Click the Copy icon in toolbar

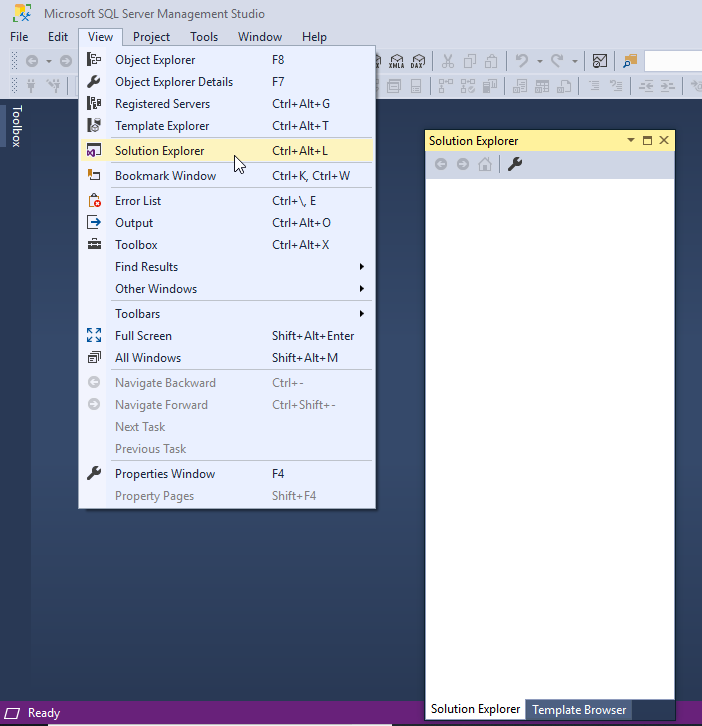click(470, 61)
